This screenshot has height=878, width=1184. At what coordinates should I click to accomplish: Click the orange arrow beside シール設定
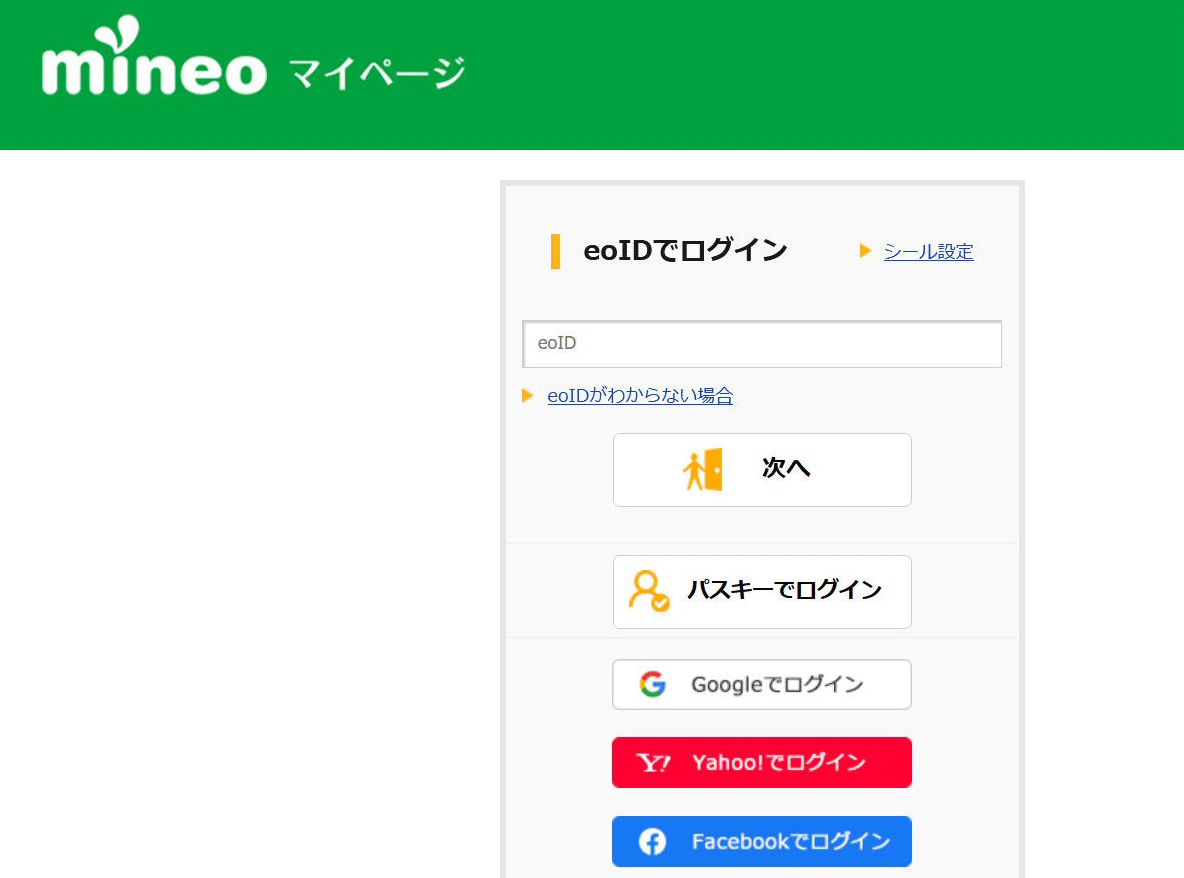(866, 251)
